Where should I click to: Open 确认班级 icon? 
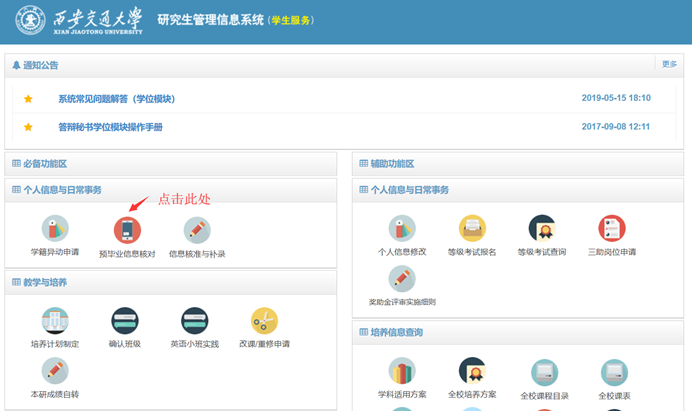[125, 321]
